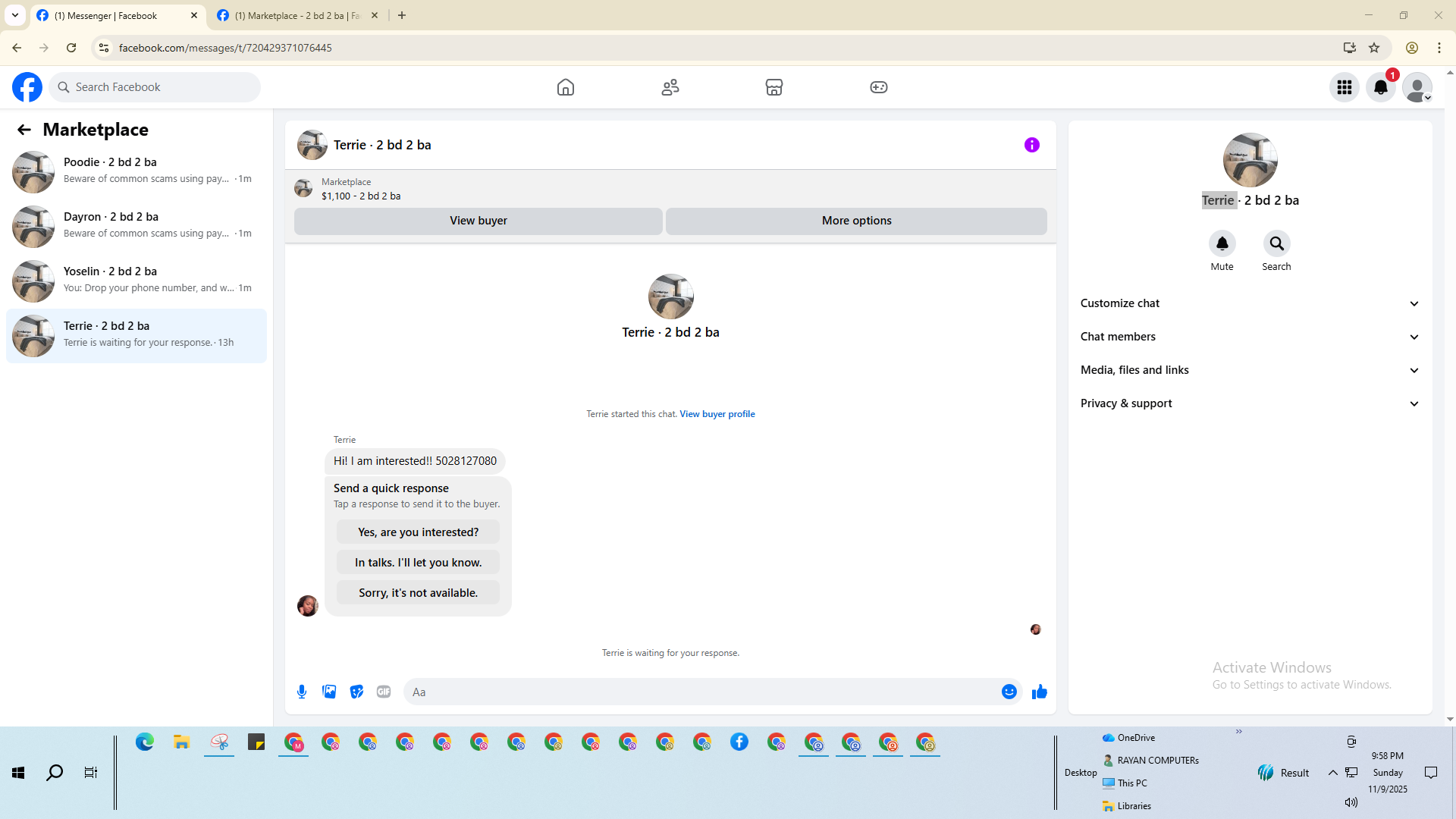
Task: Open the Yoselin · 2 bd 2 ba conversation
Action: [x=136, y=281]
